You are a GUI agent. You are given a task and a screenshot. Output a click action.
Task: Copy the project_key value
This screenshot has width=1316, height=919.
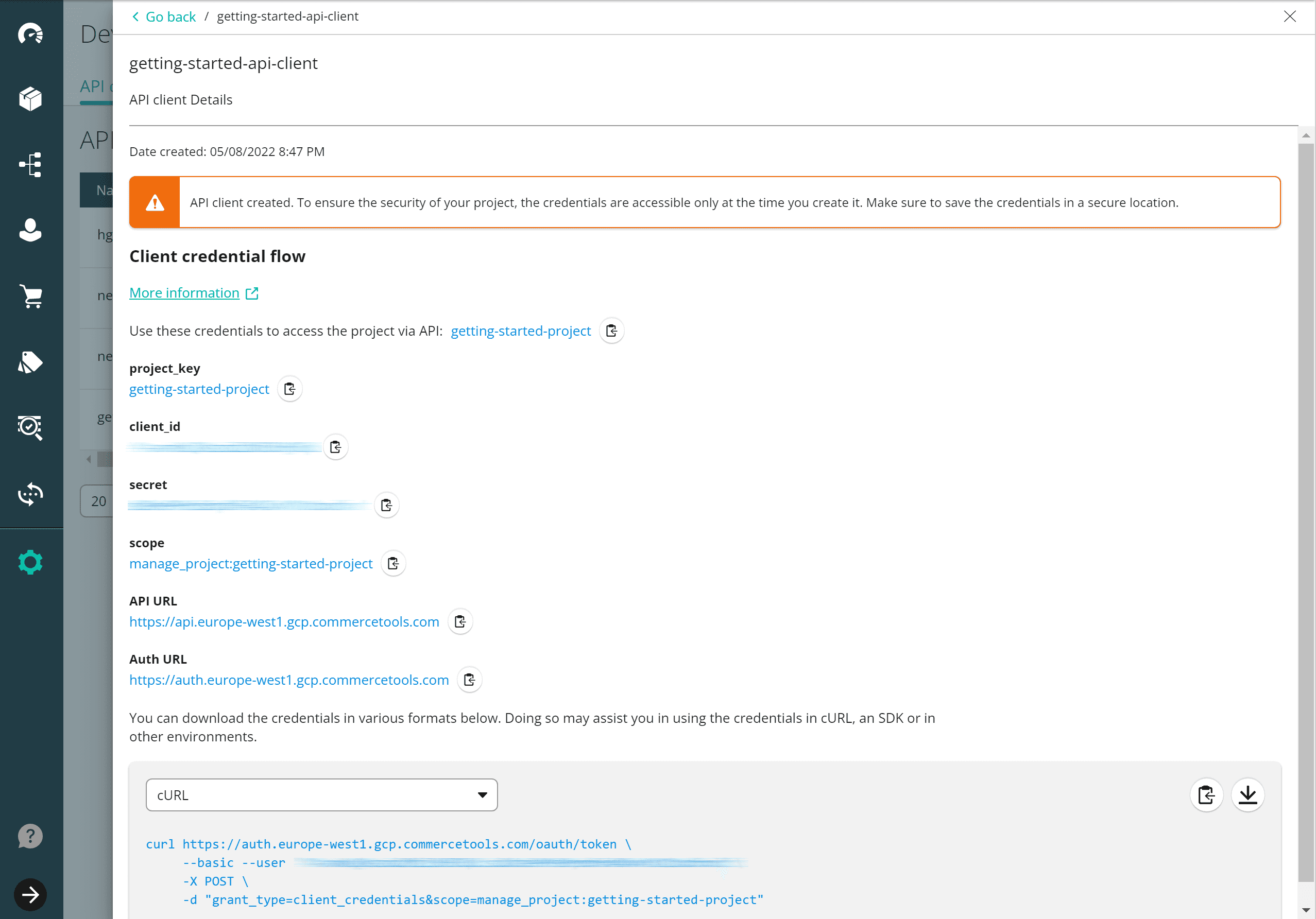pos(289,389)
